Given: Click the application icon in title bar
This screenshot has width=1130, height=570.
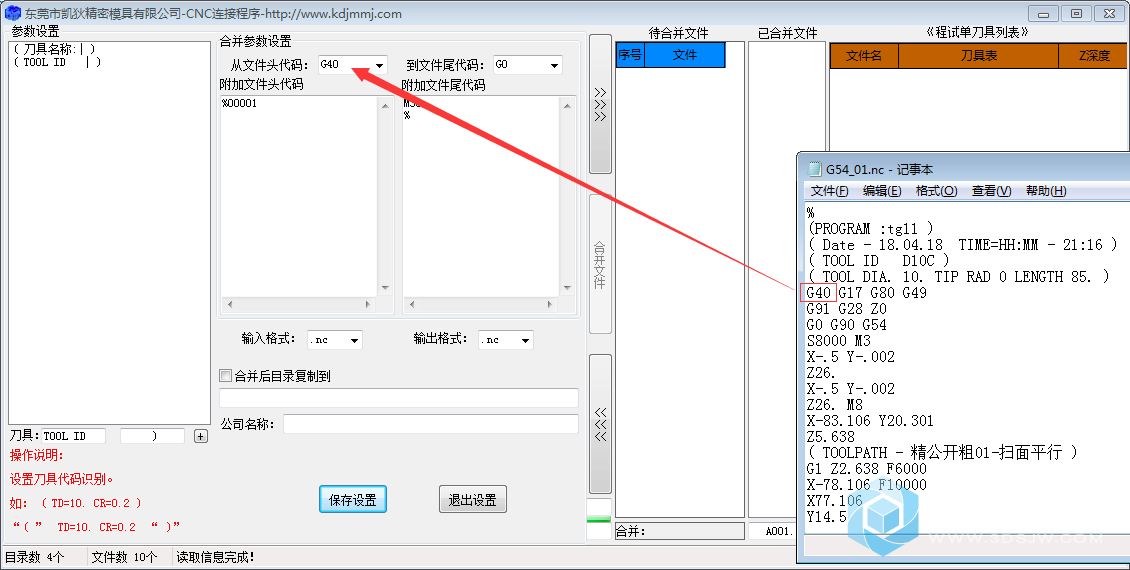Looking at the screenshot, I should click(x=12, y=13).
